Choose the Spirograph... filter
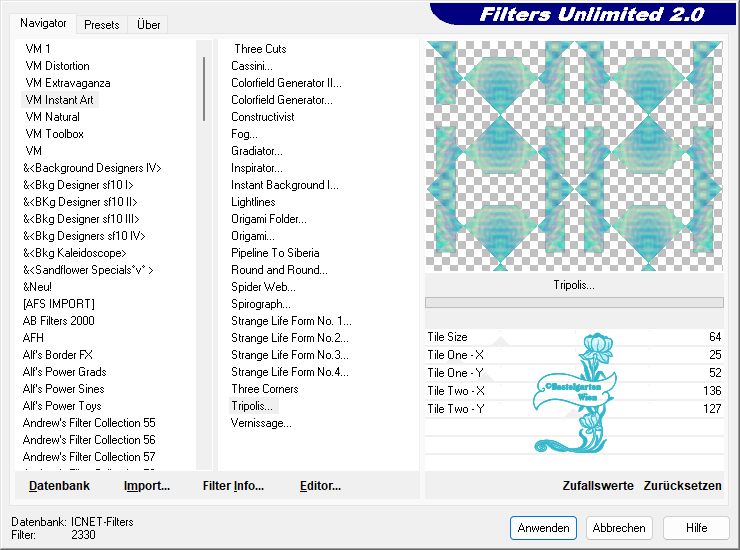Screen dimensions: 740x550 pos(261,304)
